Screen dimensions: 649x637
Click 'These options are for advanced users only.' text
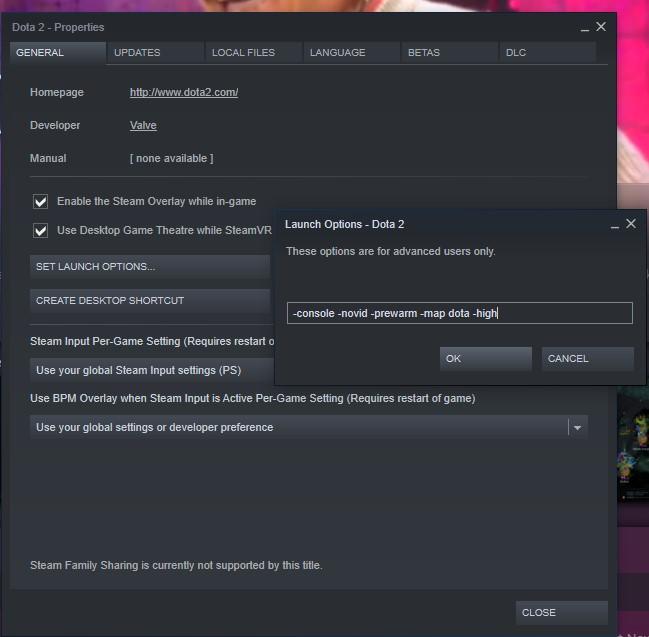point(391,251)
